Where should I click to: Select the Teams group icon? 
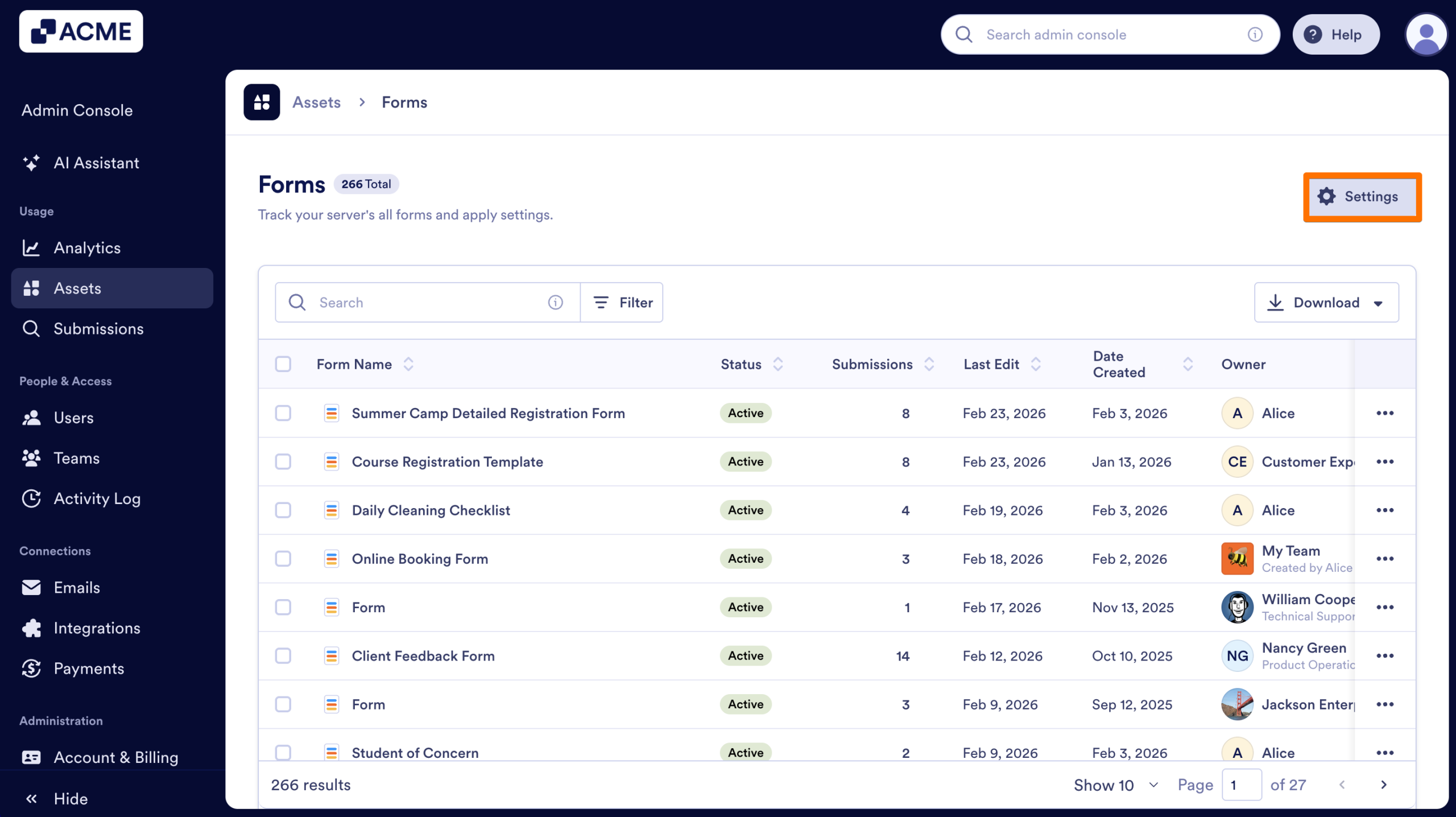click(x=31, y=458)
